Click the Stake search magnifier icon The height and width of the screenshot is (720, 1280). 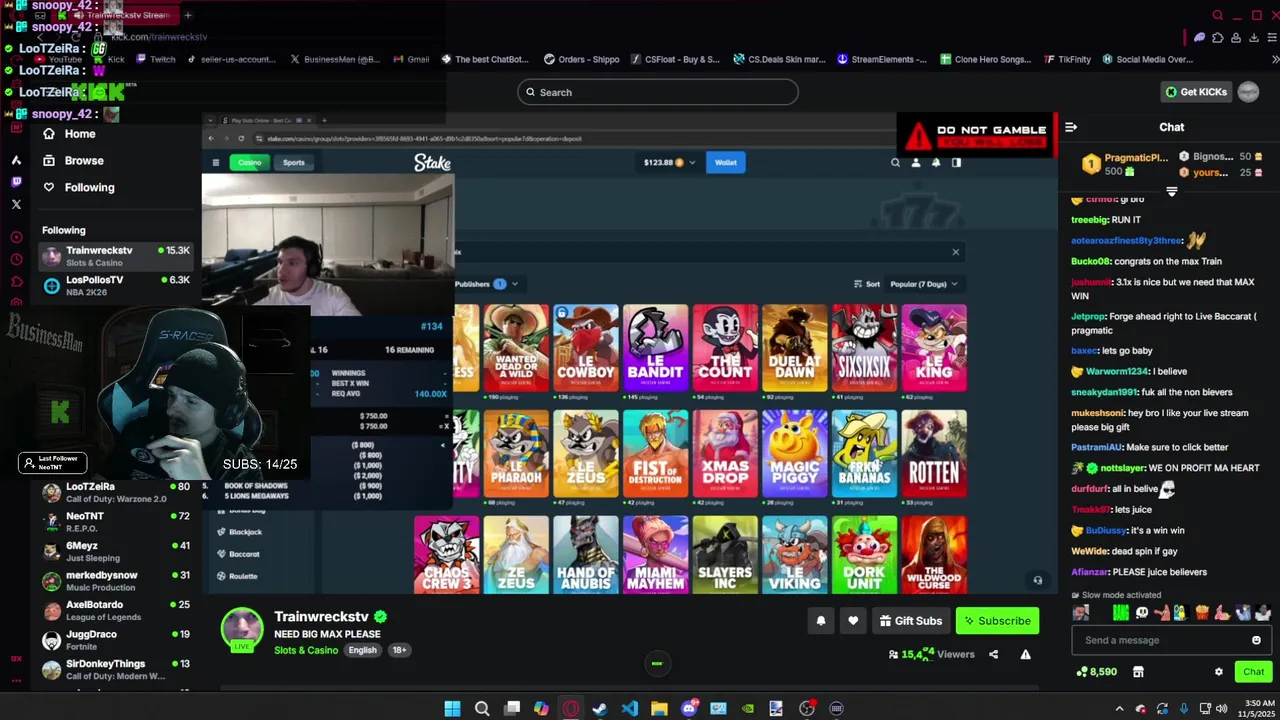895,162
